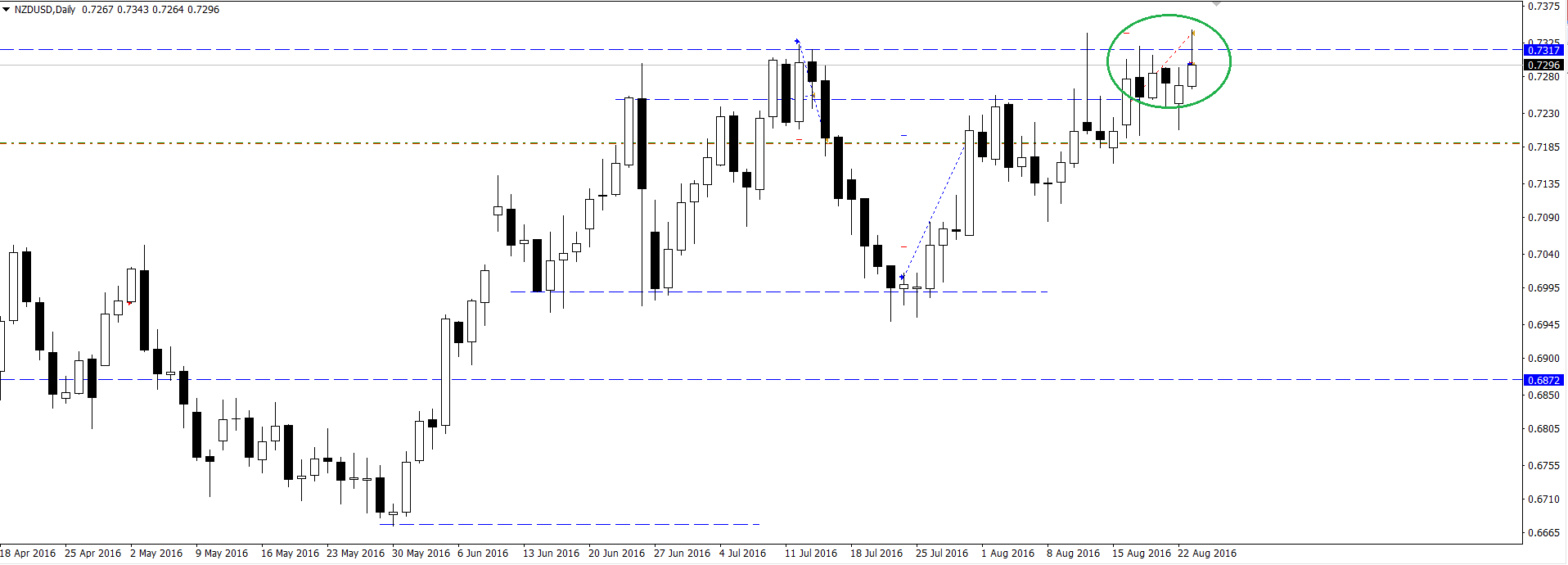Click the 23 May 2016 date label
The image size is (1568, 565).
point(355,554)
